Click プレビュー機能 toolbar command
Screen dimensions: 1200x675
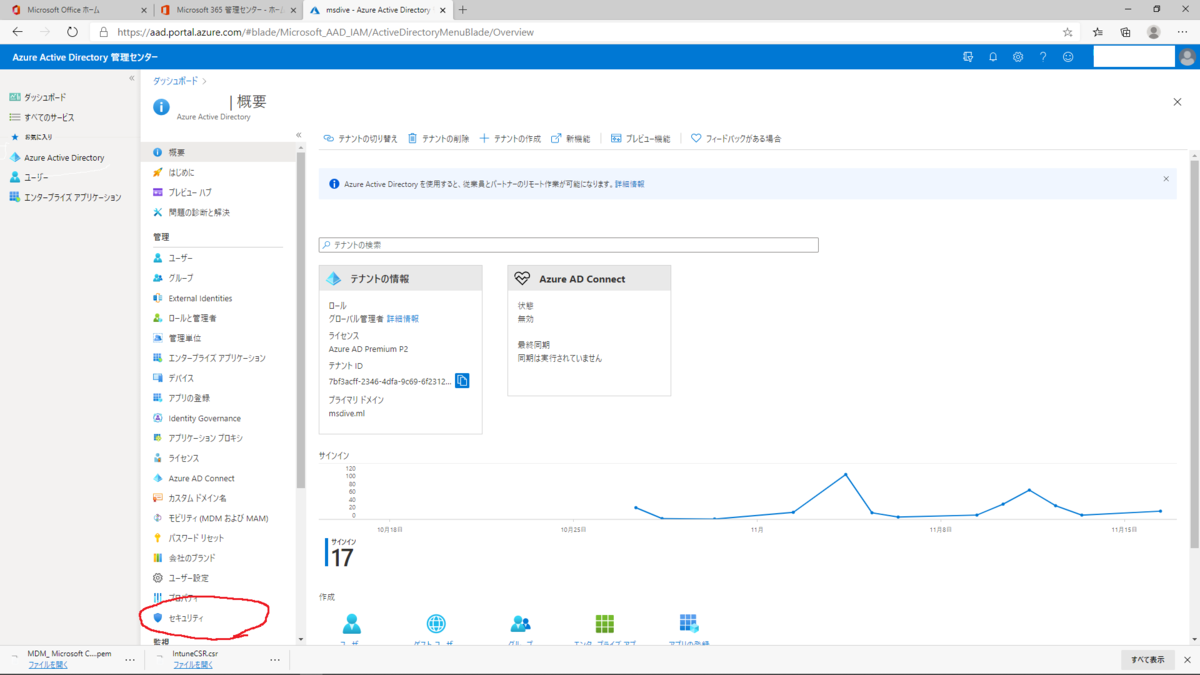click(641, 139)
